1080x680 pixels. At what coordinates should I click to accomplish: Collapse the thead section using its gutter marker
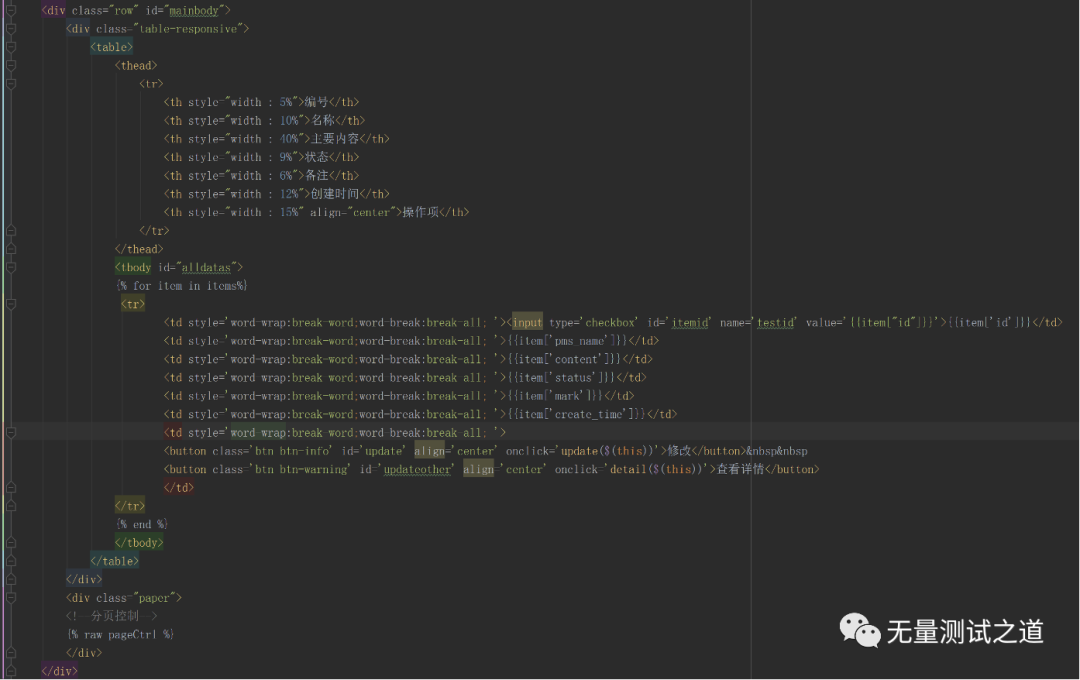point(10,65)
